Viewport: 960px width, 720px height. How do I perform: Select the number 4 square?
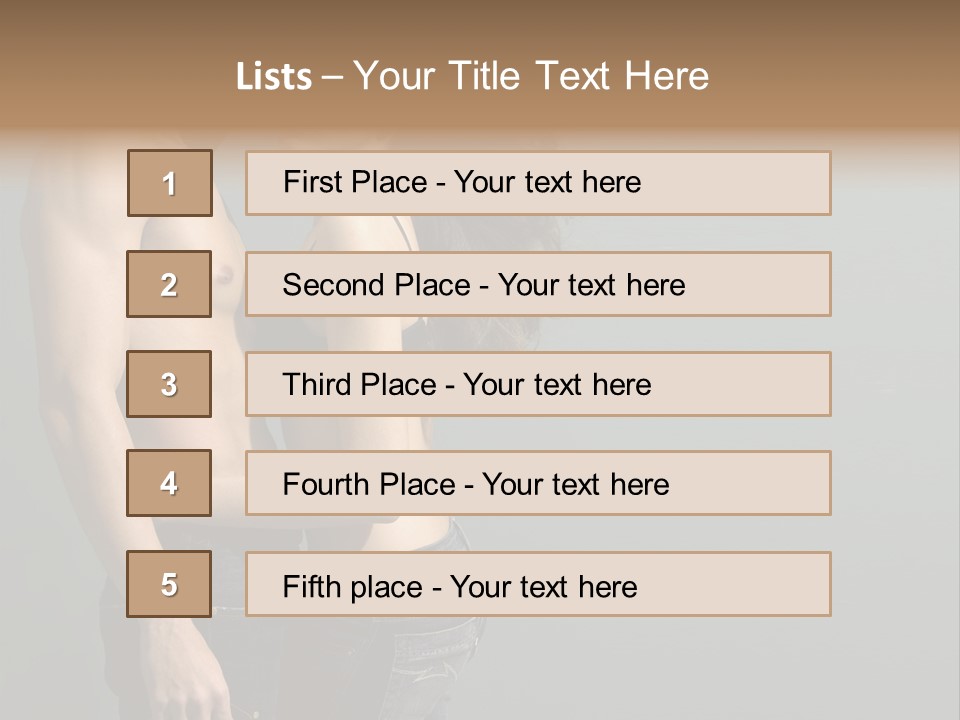(x=169, y=483)
